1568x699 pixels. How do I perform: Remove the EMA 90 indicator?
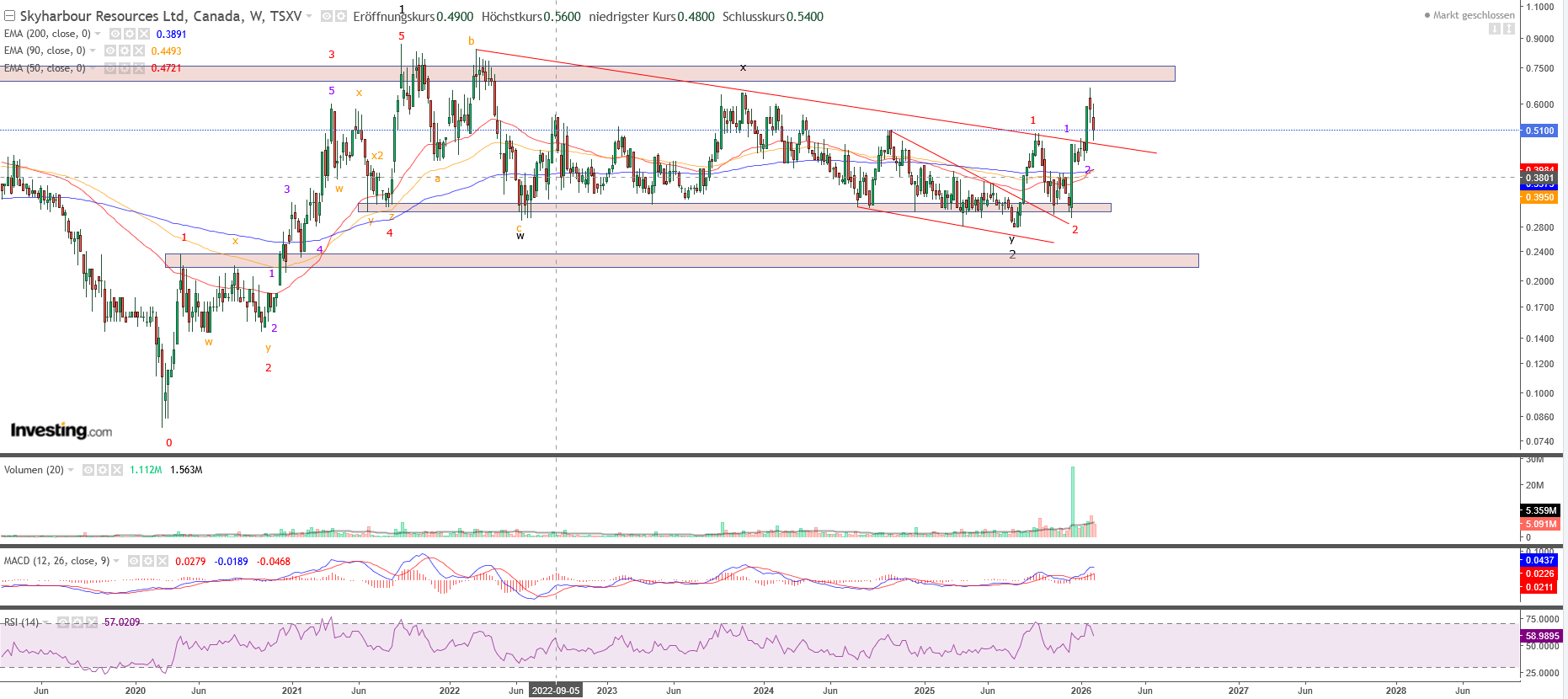[x=139, y=51]
